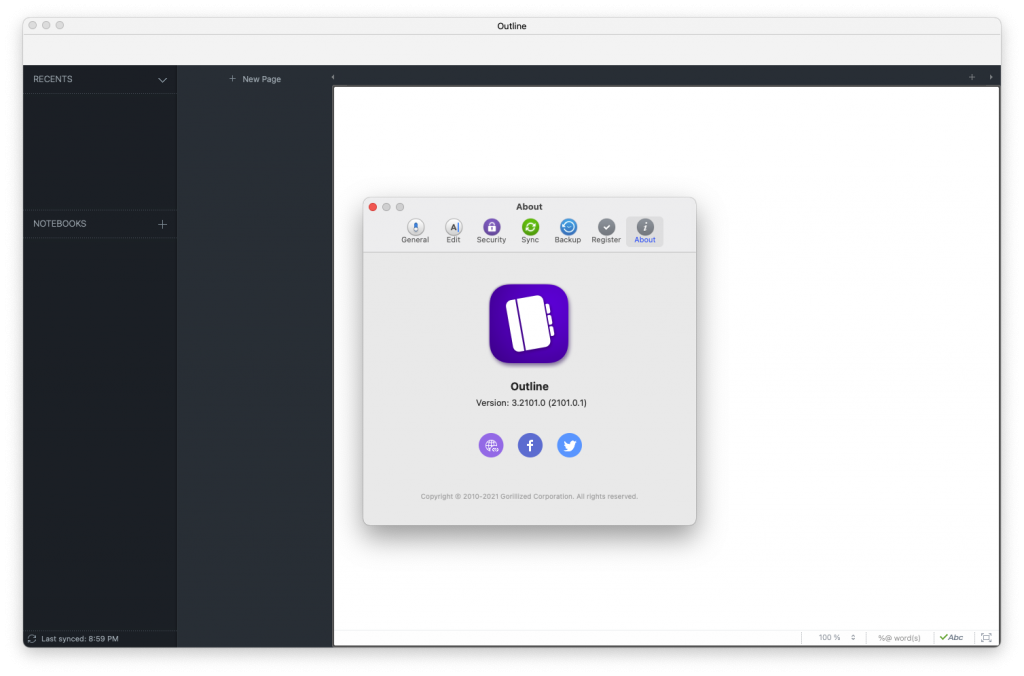This screenshot has width=1024, height=676.
Task: Create a New Page
Action: [255, 79]
